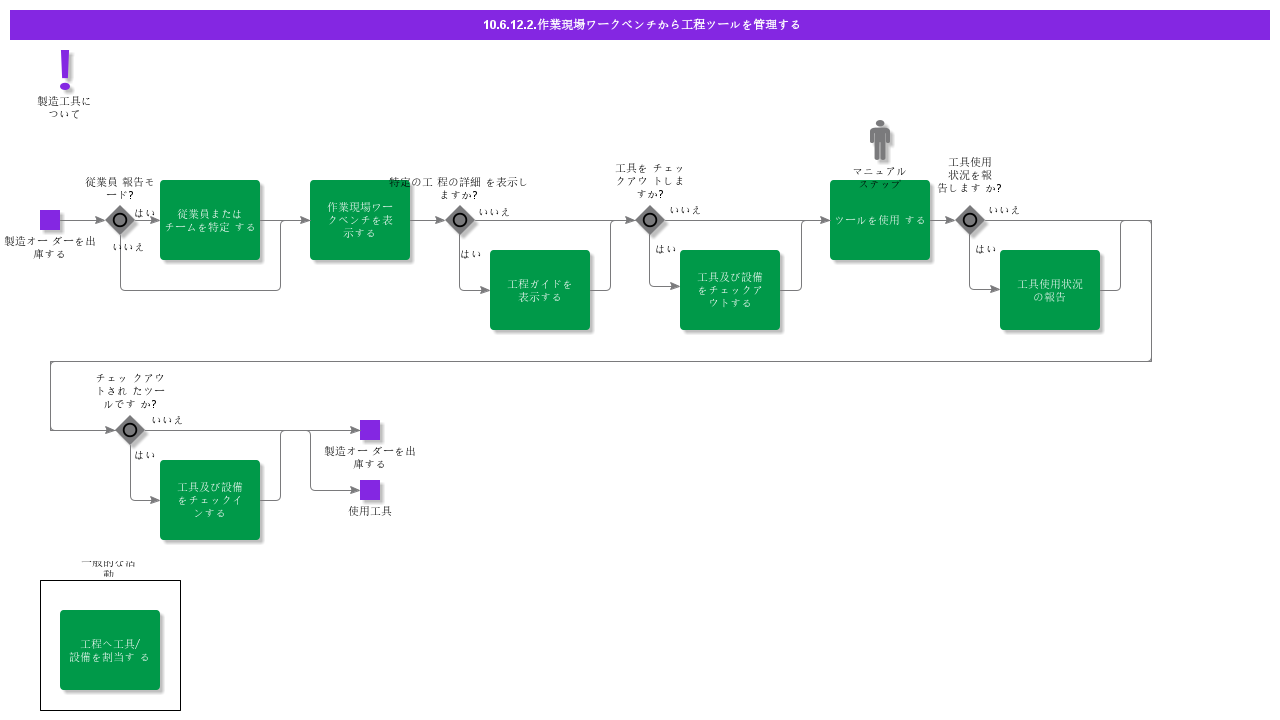Click the title bar 10.6.12.2.作業現場ワークベンチから工程ツールを管理する
The width and height of the screenshot is (1280, 720).
click(x=640, y=25)
